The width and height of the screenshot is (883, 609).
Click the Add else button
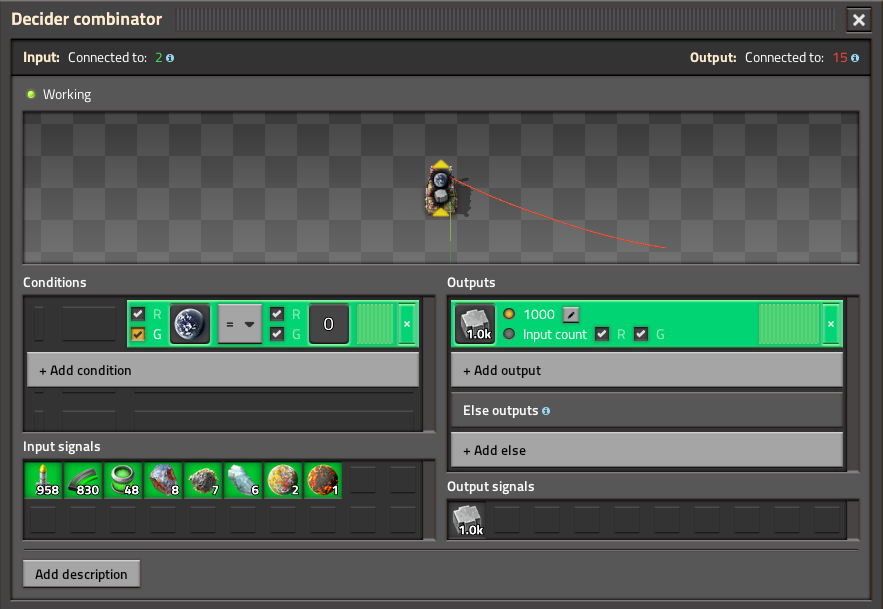(x=646, y=450)
